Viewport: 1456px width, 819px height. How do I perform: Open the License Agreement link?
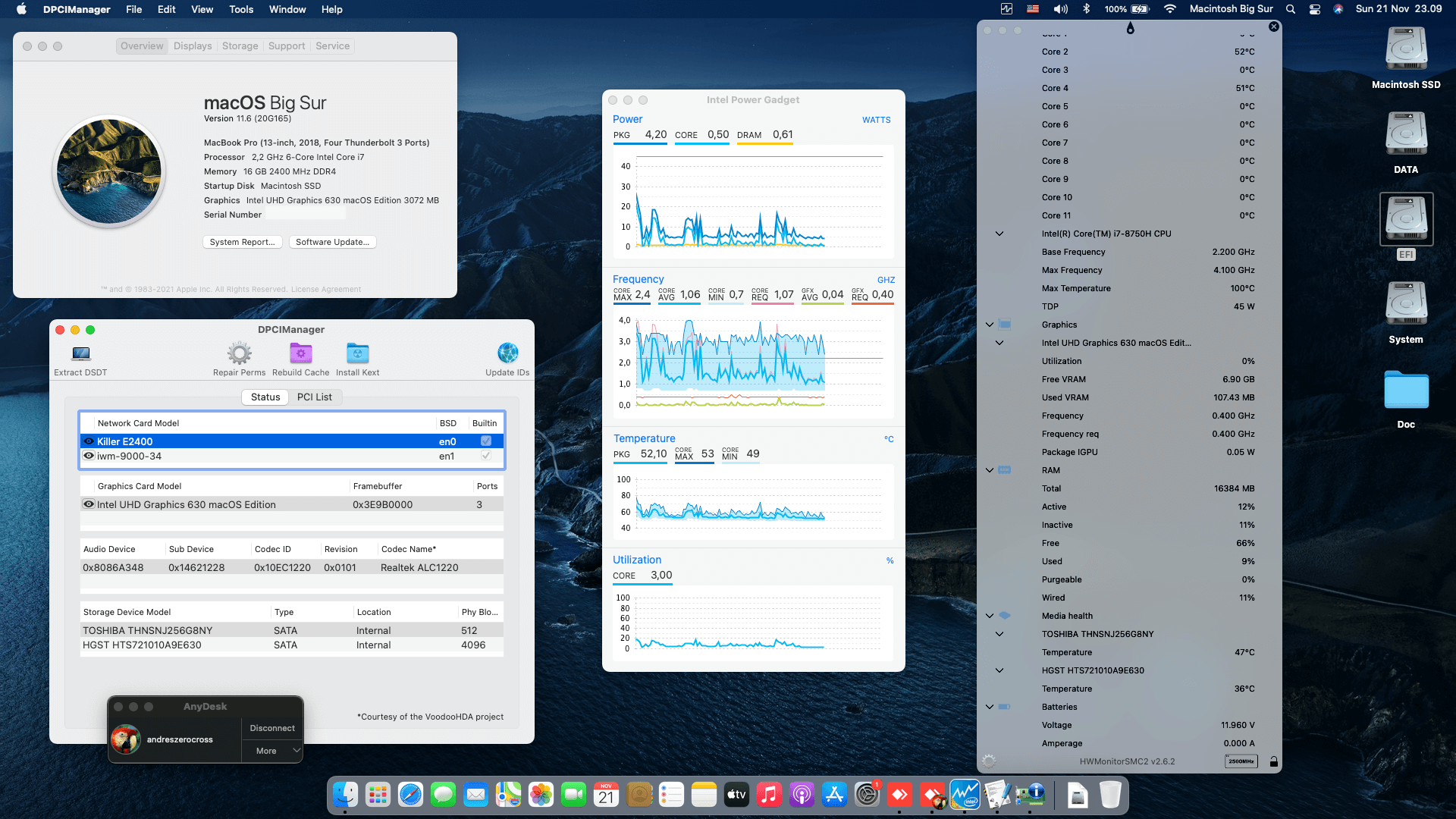[326, 289]
